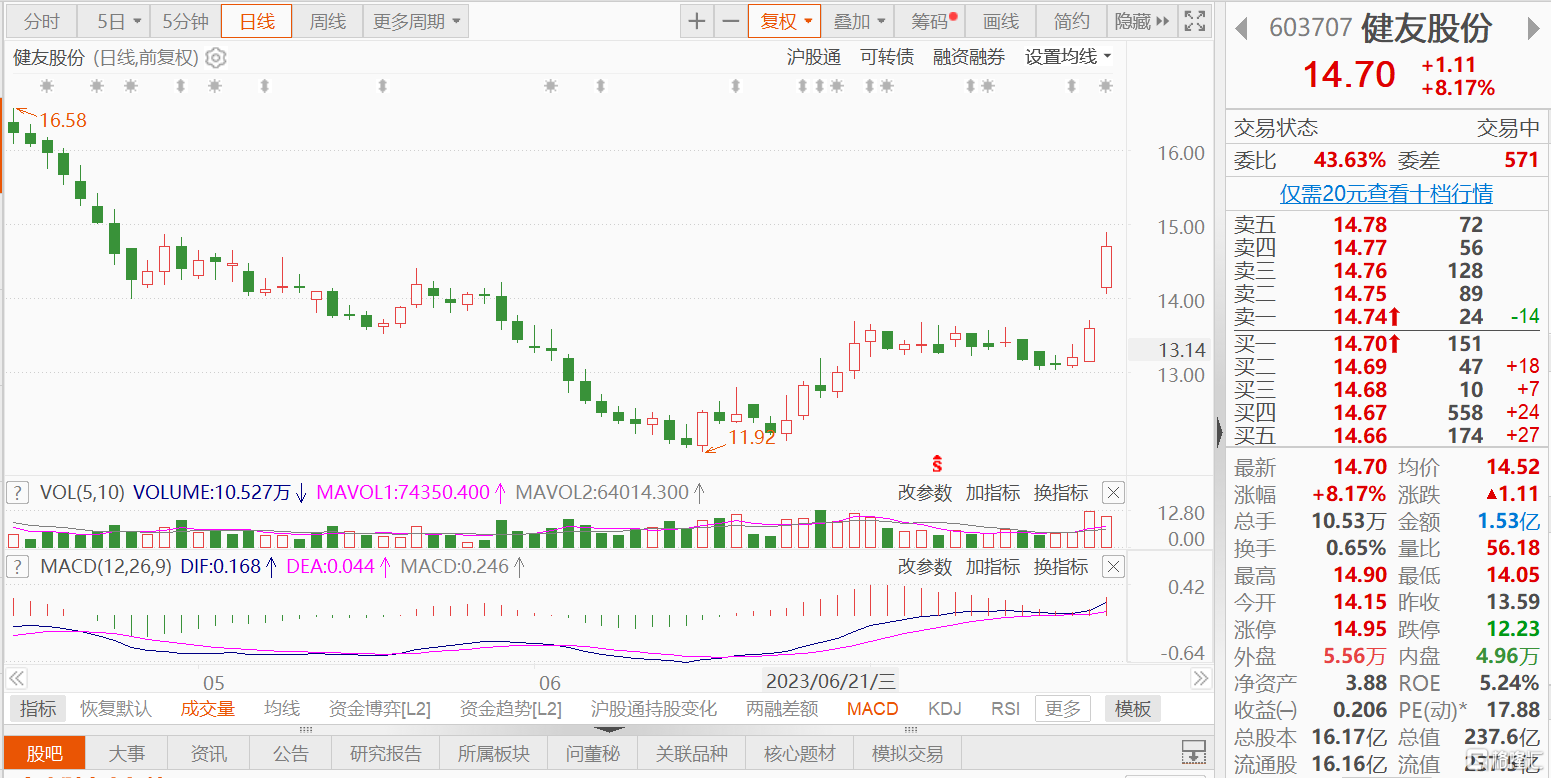Screen dimensions: 1551x778
Task: Open help question mark for VOL indicator
Action: 18,492
